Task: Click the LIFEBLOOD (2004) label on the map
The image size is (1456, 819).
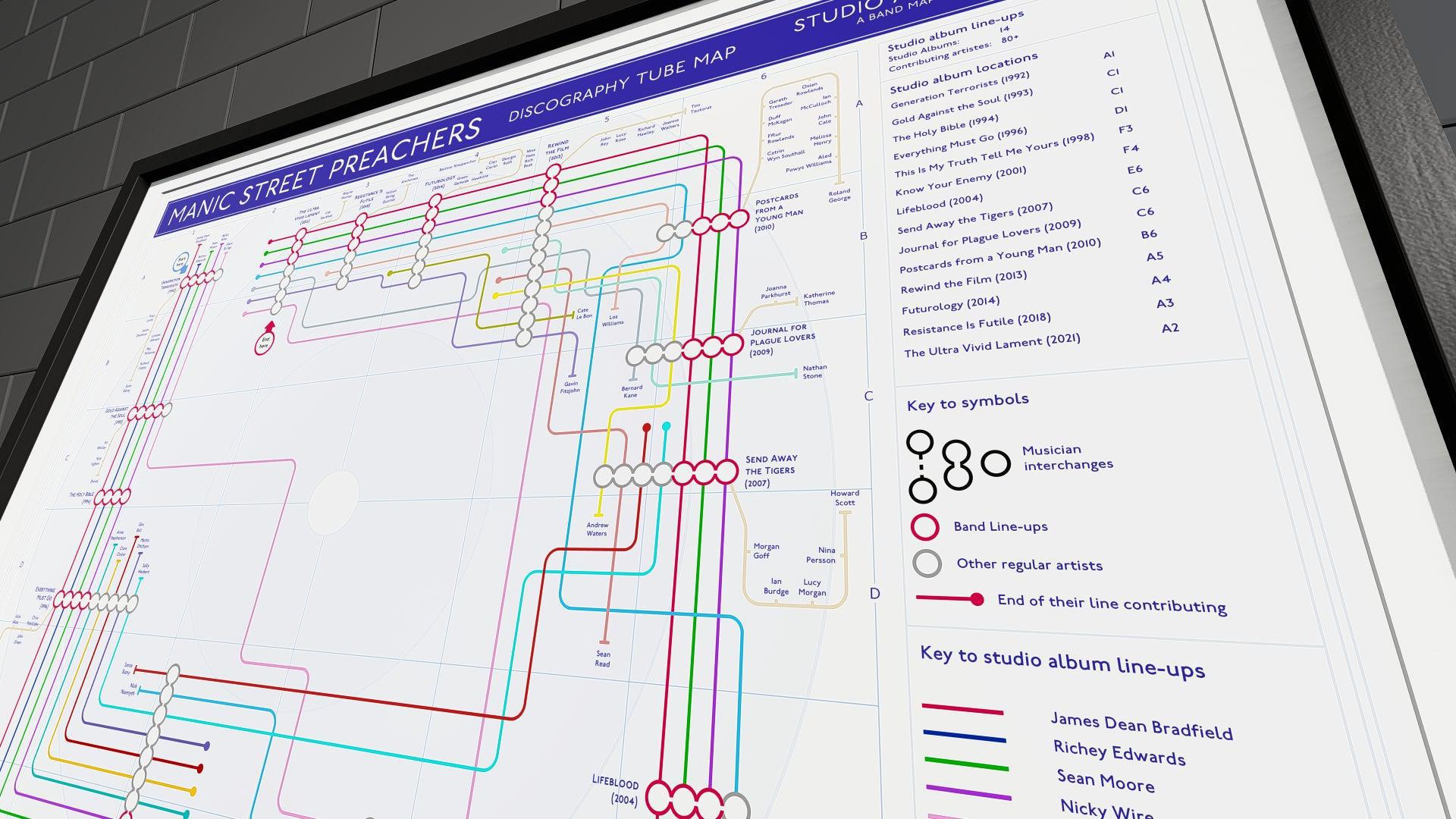Action: (616, 789)
